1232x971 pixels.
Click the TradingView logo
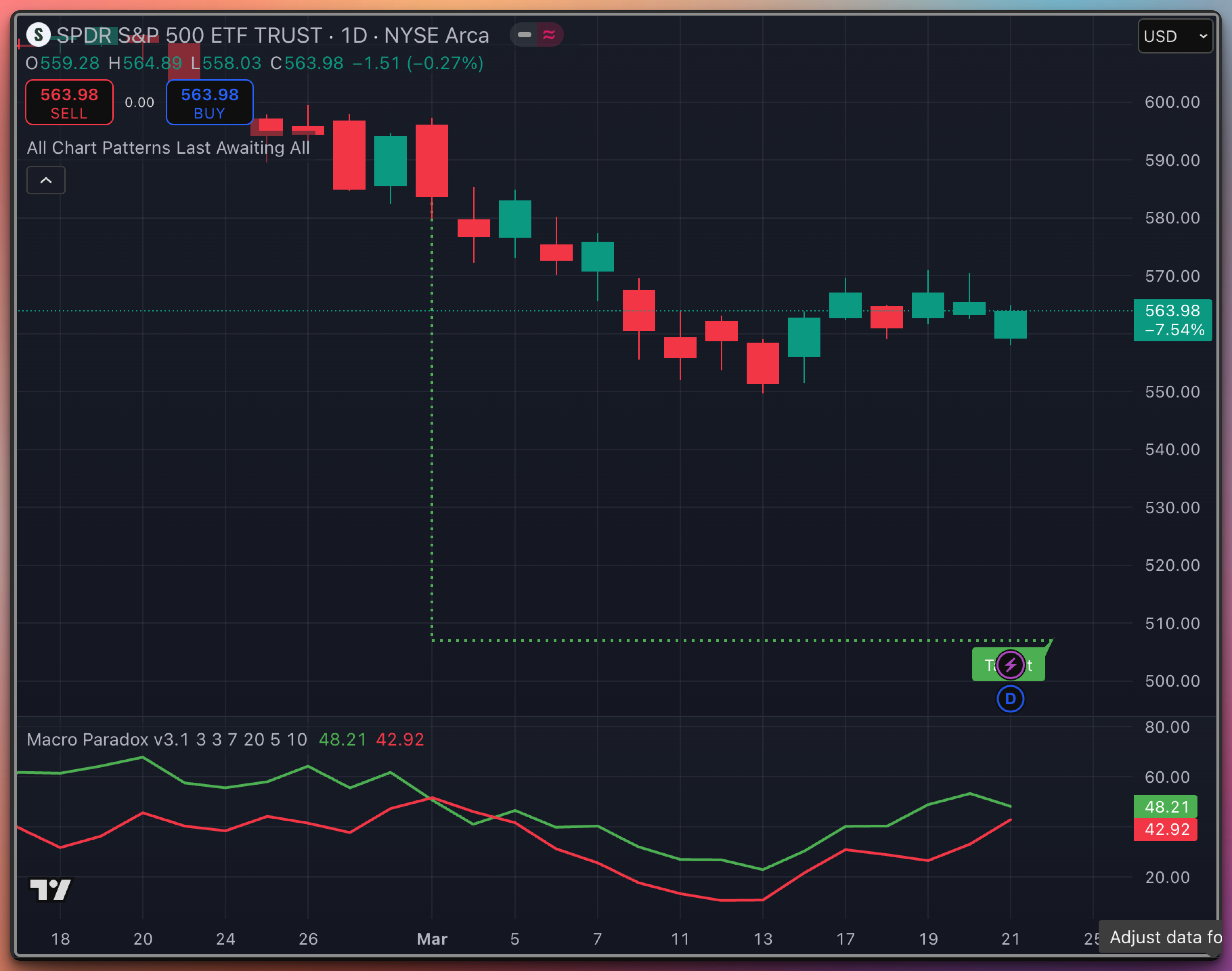[x=50, y=890]
